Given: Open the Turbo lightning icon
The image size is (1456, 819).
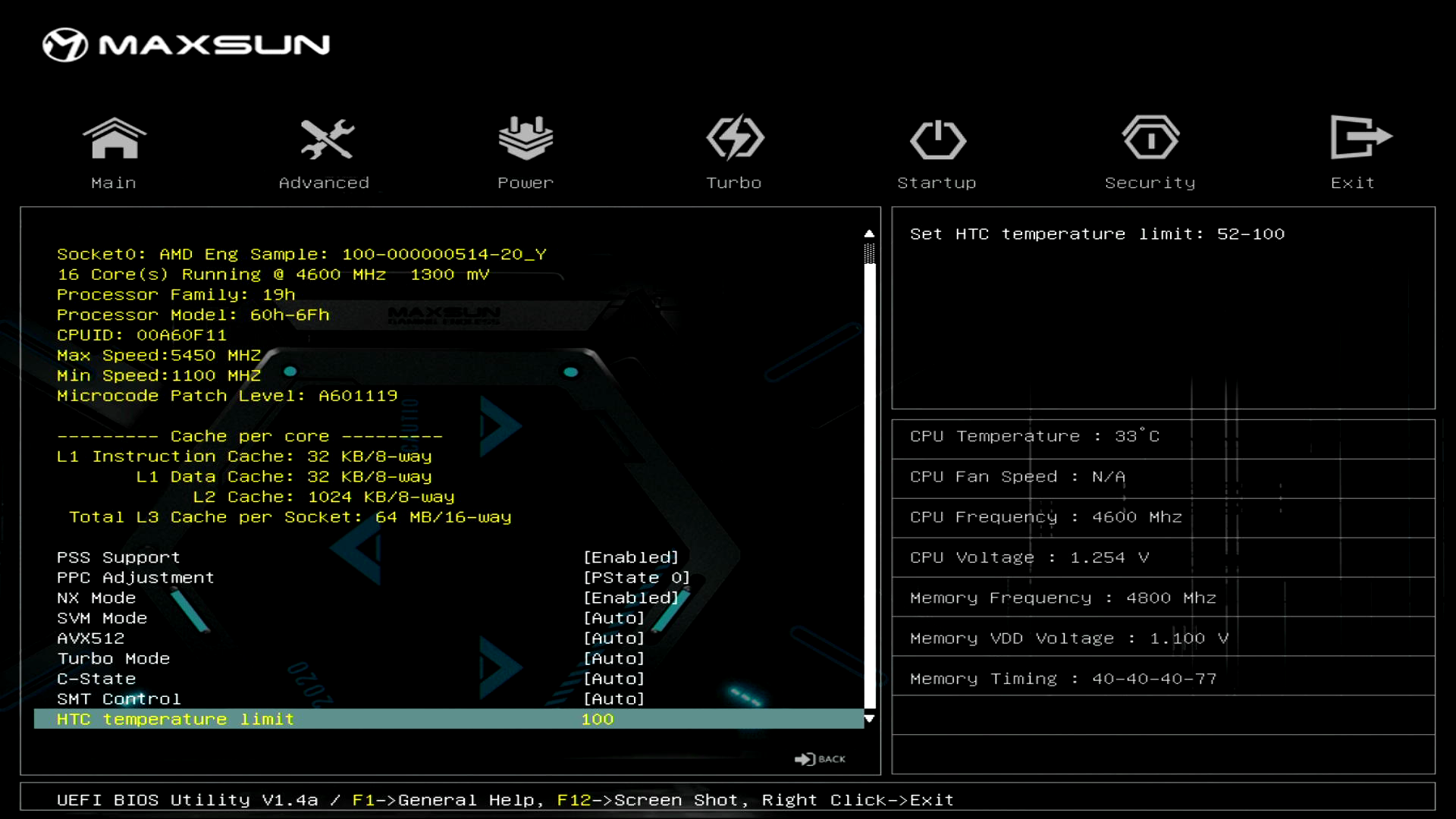Looking at the screenshot, I should pos(734,139).
